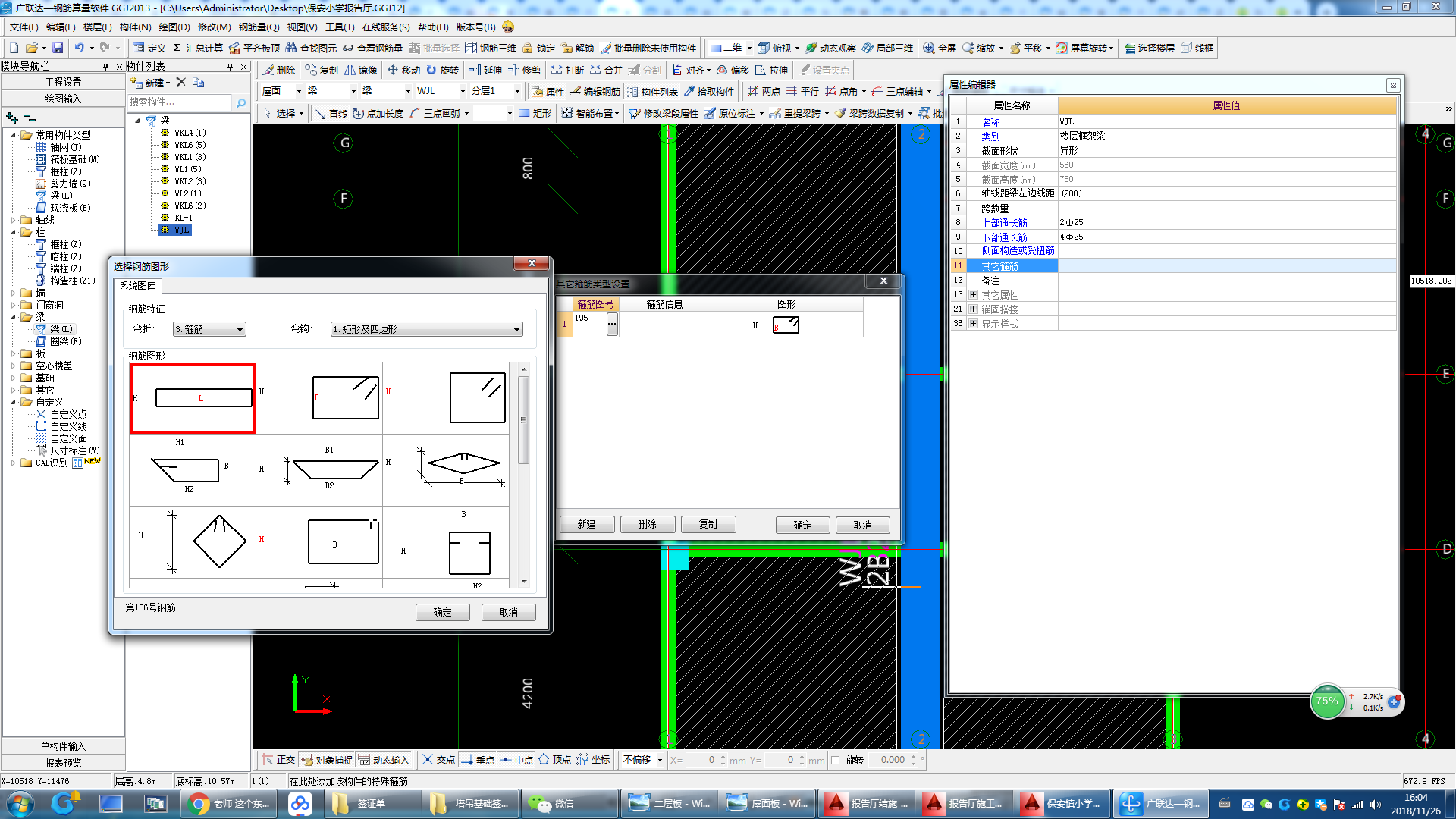Open the 文件(F) menu

[x=24, y=27]
